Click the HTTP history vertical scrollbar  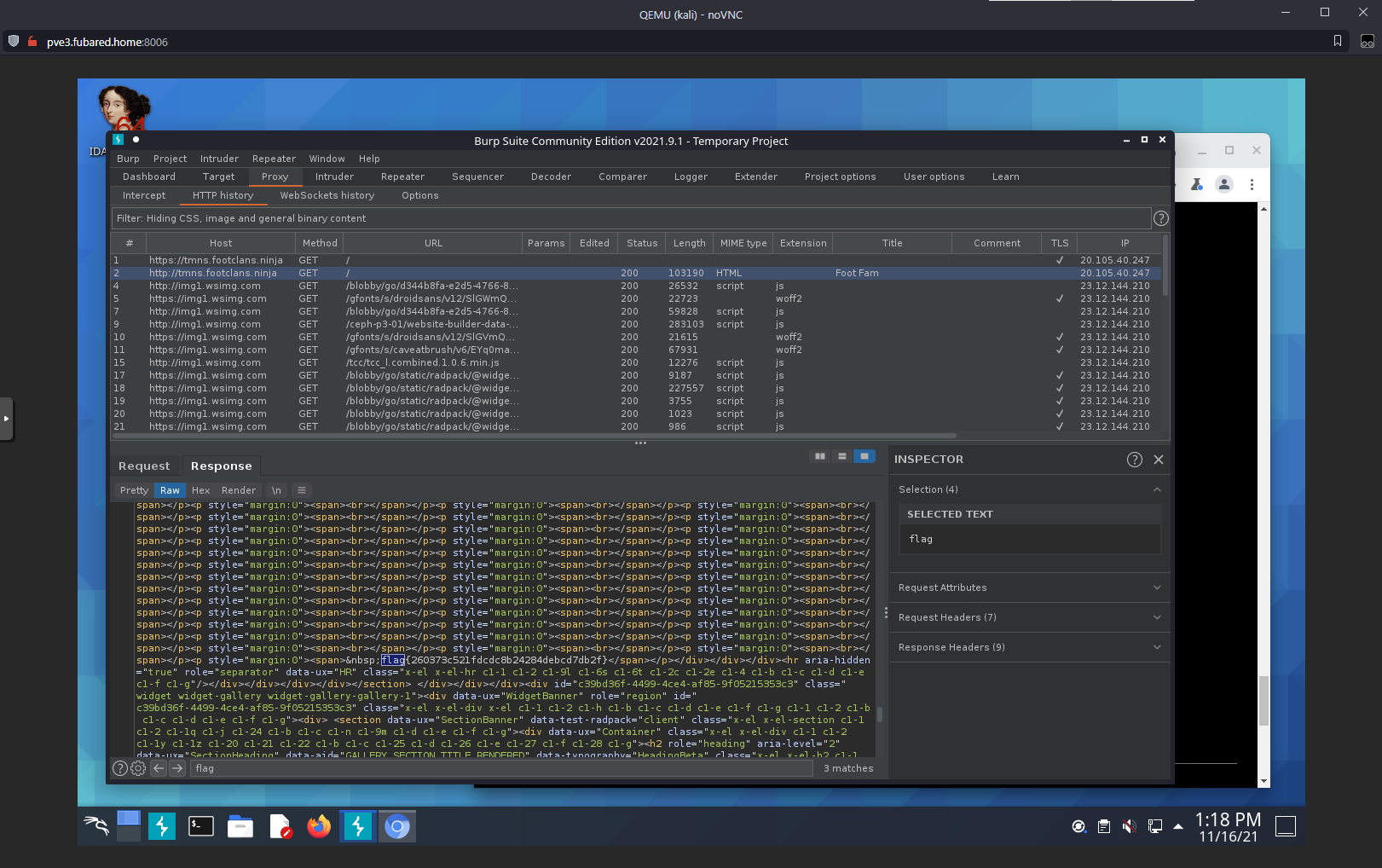tap(1165, 266)
